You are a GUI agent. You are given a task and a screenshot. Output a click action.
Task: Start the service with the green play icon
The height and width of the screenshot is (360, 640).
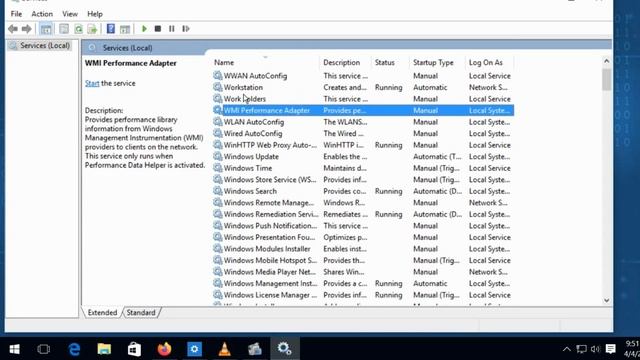tap(144, 29)
